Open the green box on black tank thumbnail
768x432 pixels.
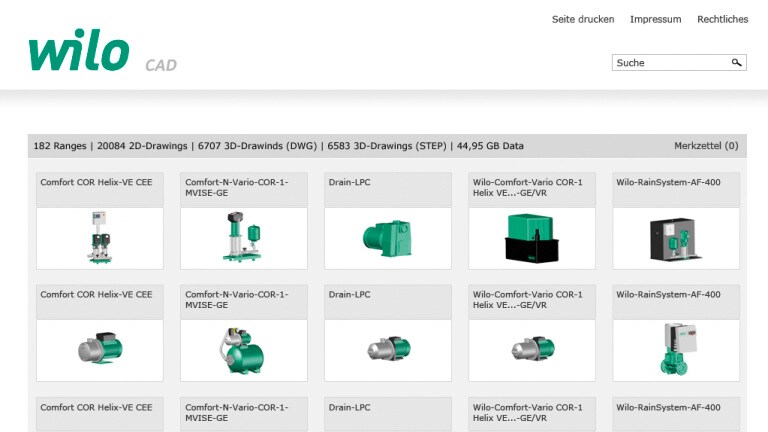click(x=532, y=238)
